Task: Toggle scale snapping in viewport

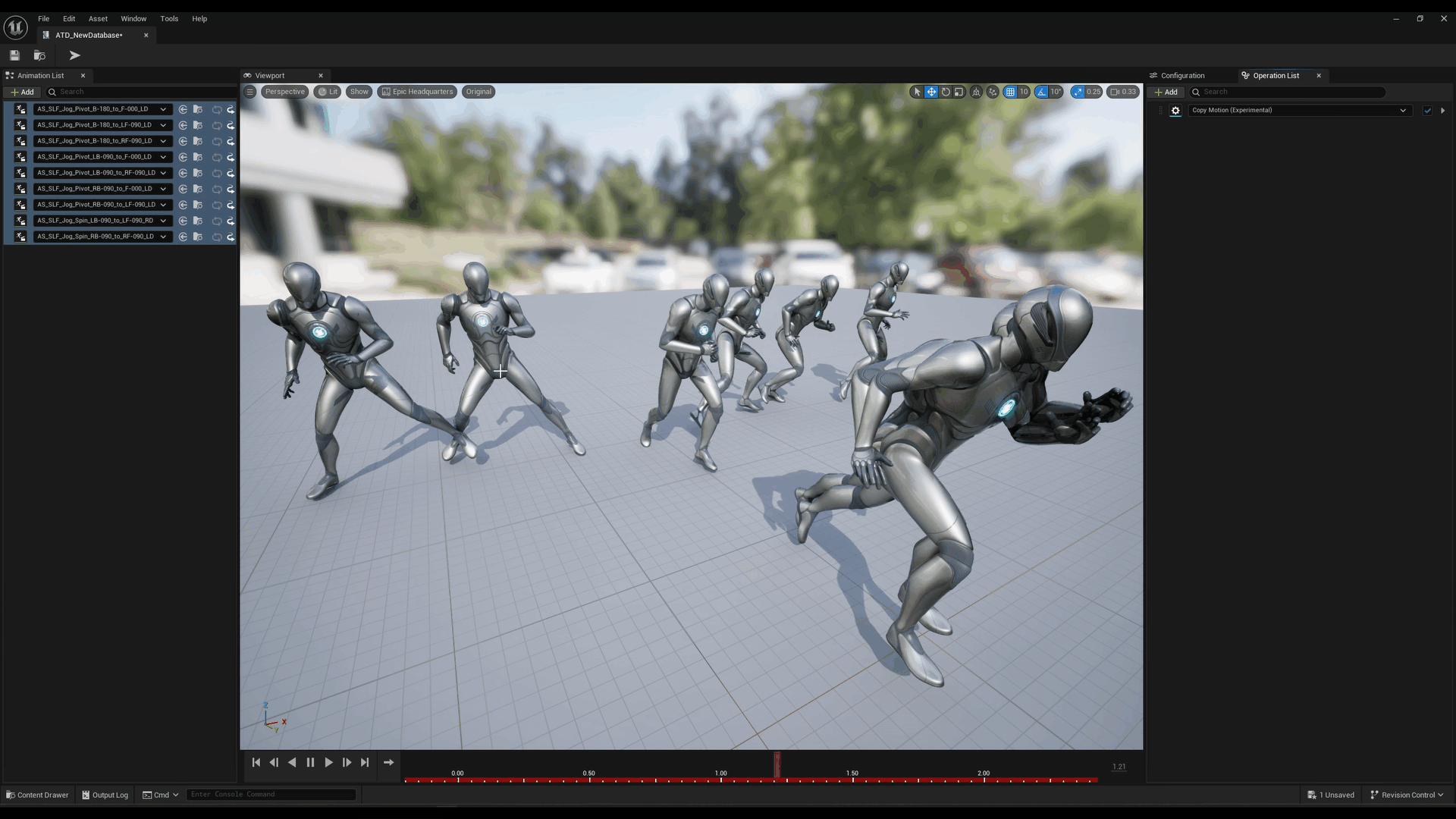Action: pyautogui.click(x=1078, y=92)
